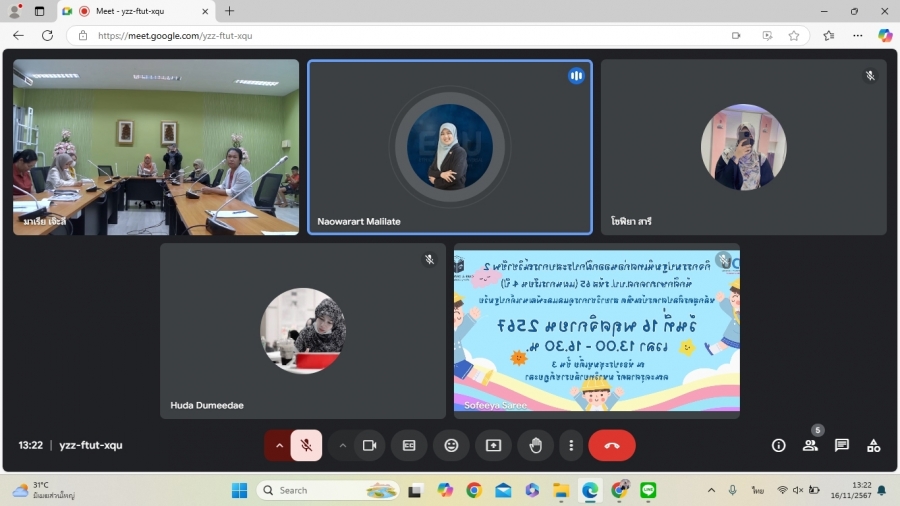
Task: Raise your hand in the meeting
Action: click(x=535, y=445)
